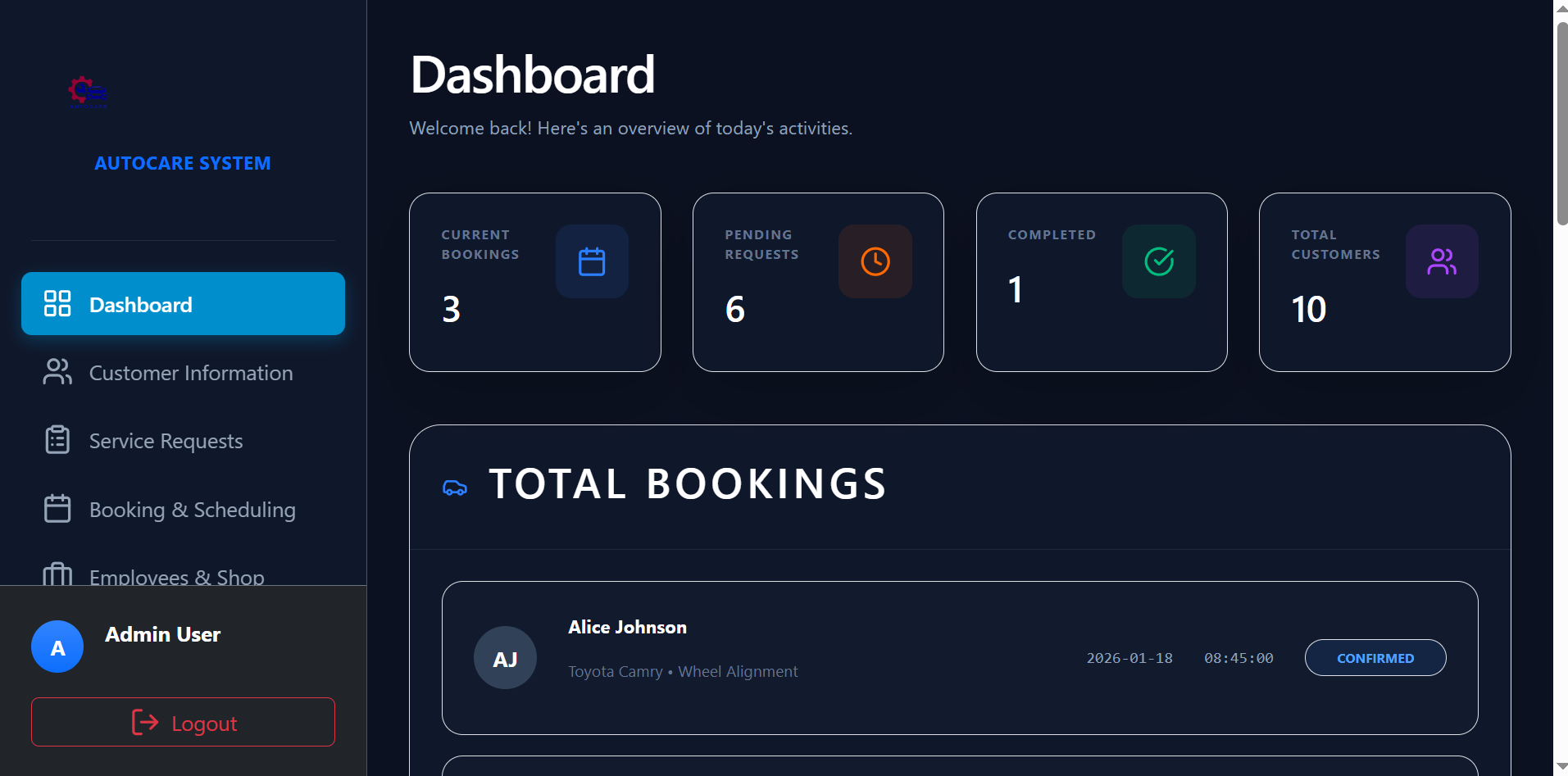Click the Current Bookings count 3

tap(452, 309)
